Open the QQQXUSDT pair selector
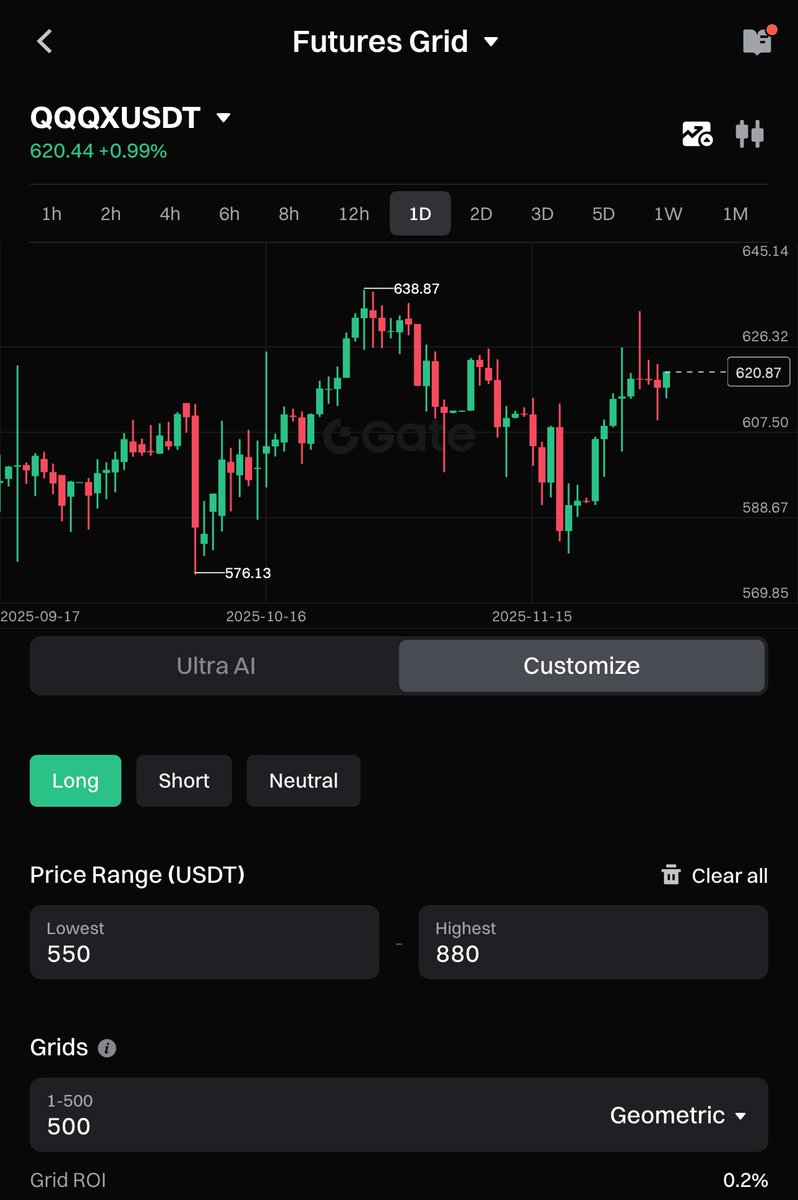 coord(130,118)
